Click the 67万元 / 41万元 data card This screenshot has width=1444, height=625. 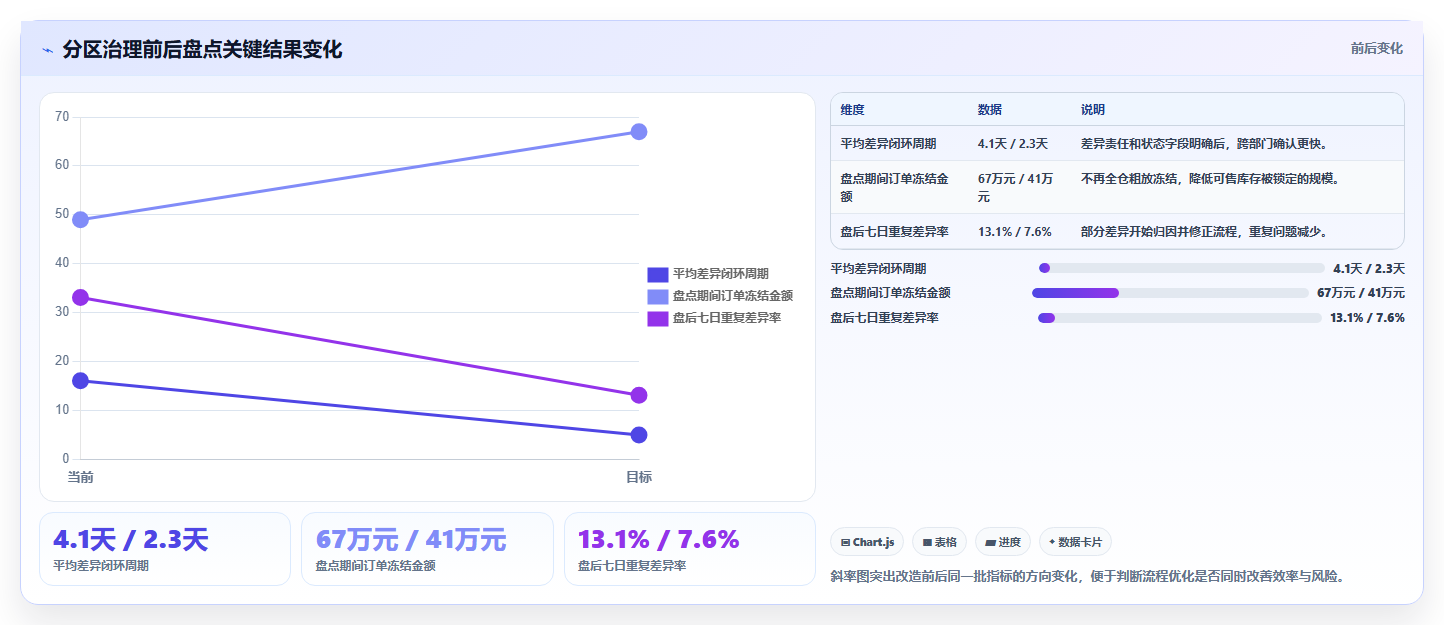[x=427, y=549]
